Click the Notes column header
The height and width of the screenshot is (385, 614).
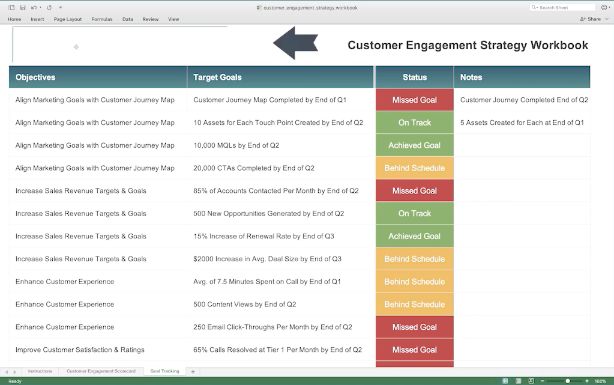pyautogui.click(x=522, y=77)
